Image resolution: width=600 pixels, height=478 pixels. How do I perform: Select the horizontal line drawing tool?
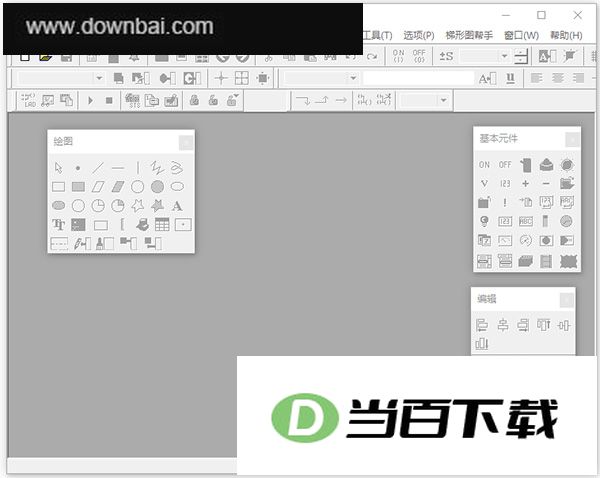pos(118,168)
